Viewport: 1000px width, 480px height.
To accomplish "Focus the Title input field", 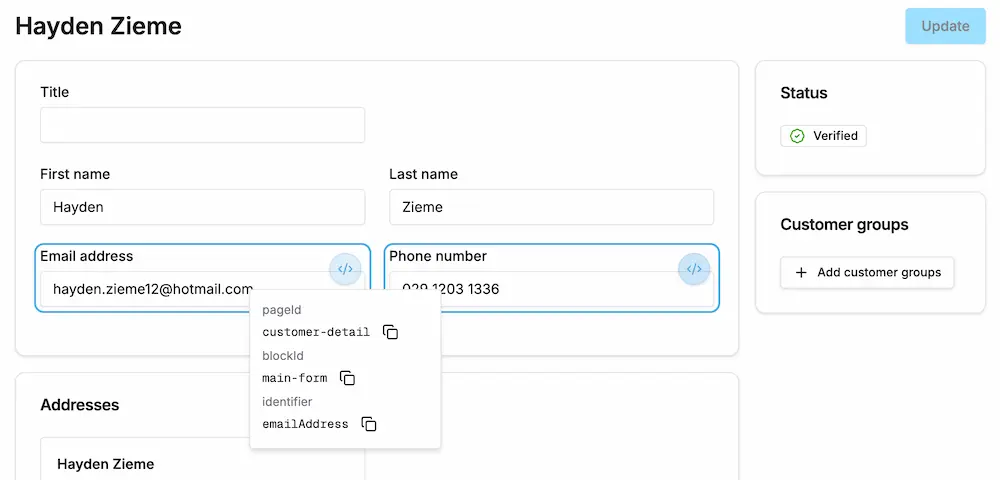I will (202, 125).
